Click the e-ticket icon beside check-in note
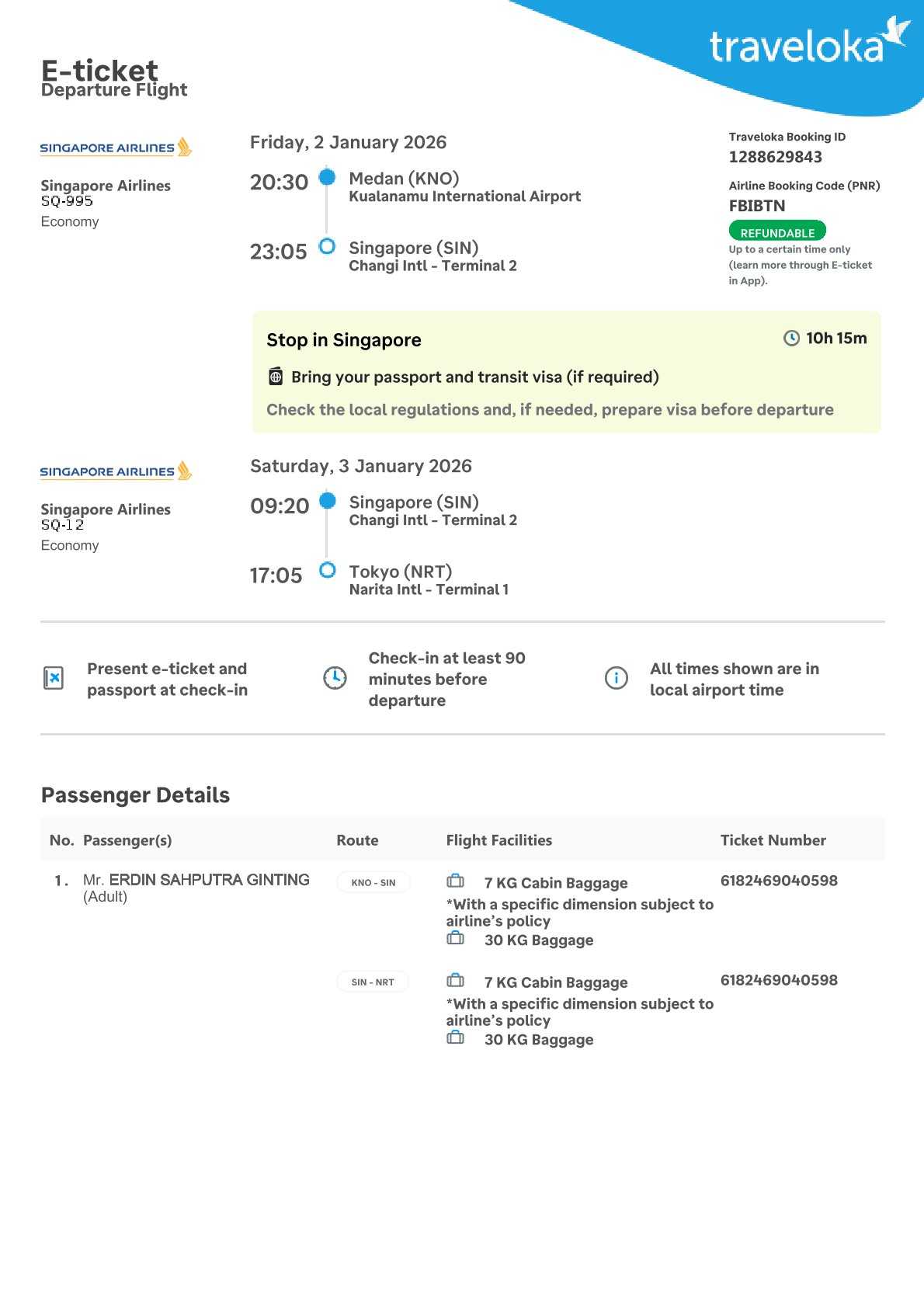 [54, 678]
